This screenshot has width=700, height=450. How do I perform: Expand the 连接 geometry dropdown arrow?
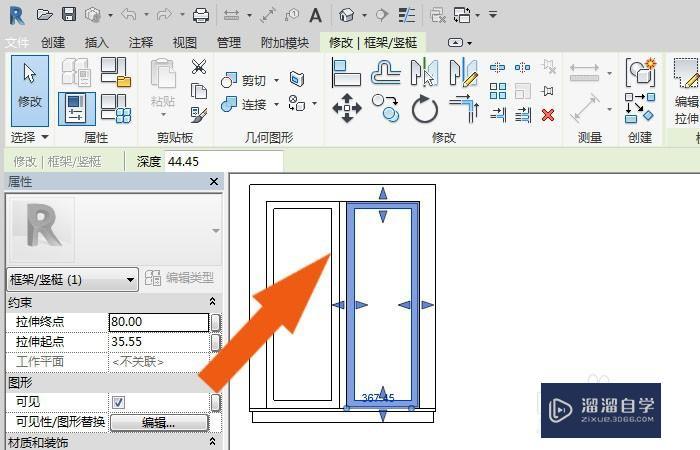point(276,104)
